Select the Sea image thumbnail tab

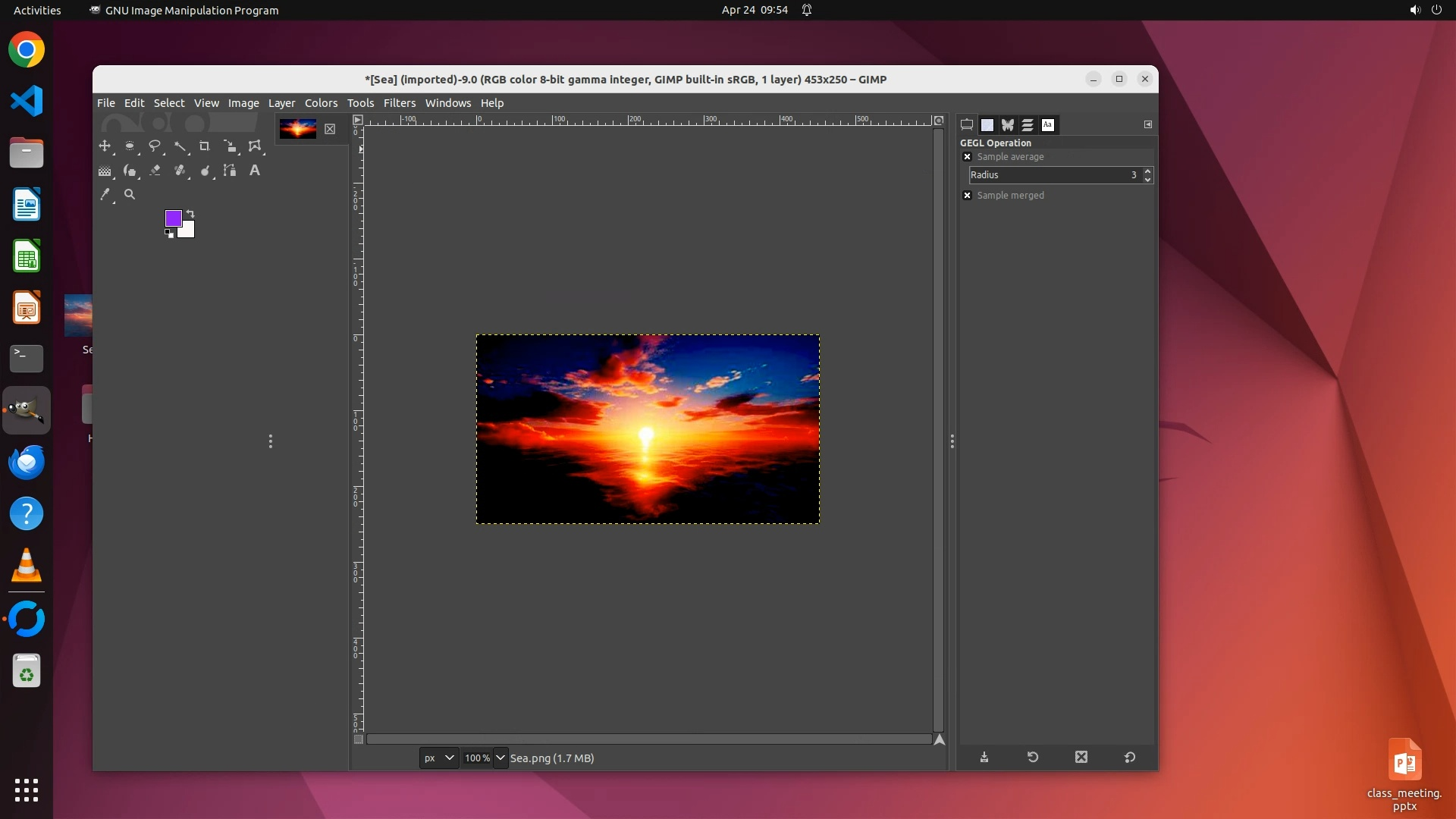298,129
